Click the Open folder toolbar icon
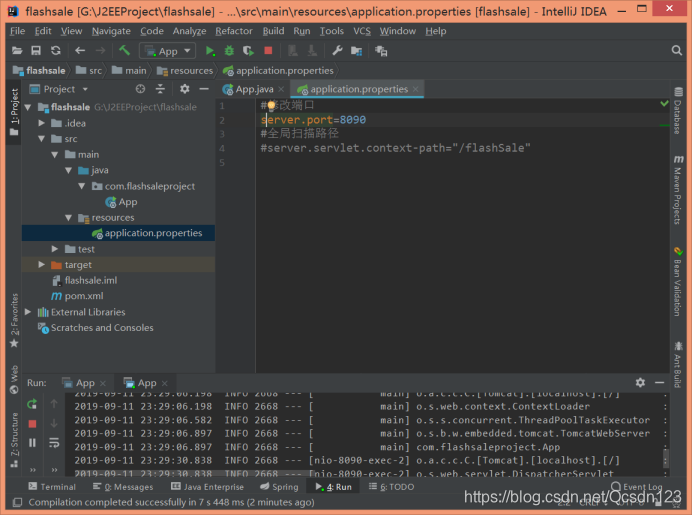 click(17, 51)
